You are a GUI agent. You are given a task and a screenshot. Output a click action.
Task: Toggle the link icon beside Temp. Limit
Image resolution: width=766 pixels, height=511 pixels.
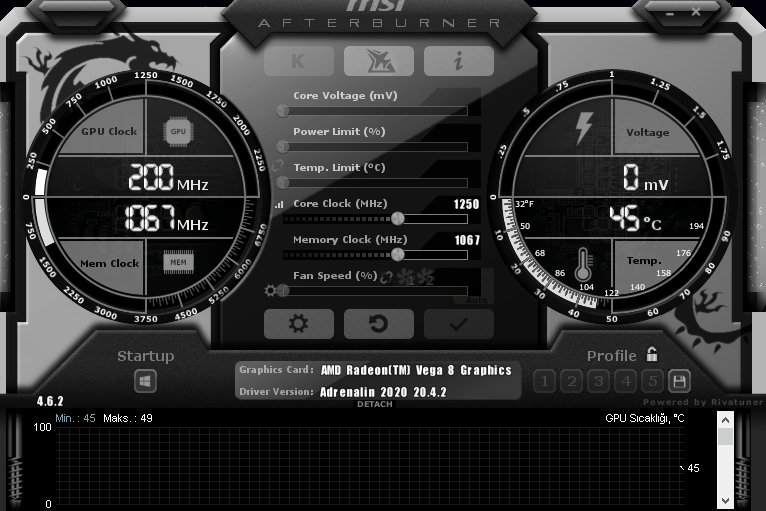click(x=277, y=166)
